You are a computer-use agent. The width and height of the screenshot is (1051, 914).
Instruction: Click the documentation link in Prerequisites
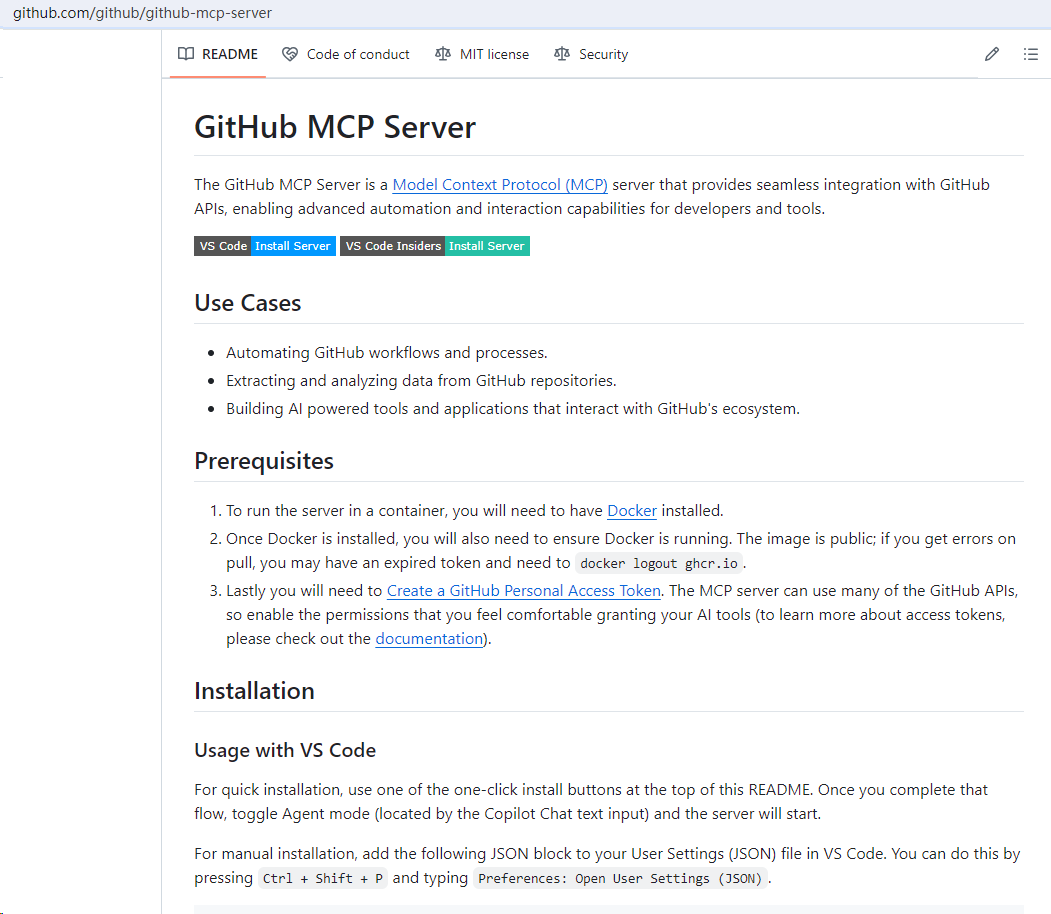click(429, 638)
